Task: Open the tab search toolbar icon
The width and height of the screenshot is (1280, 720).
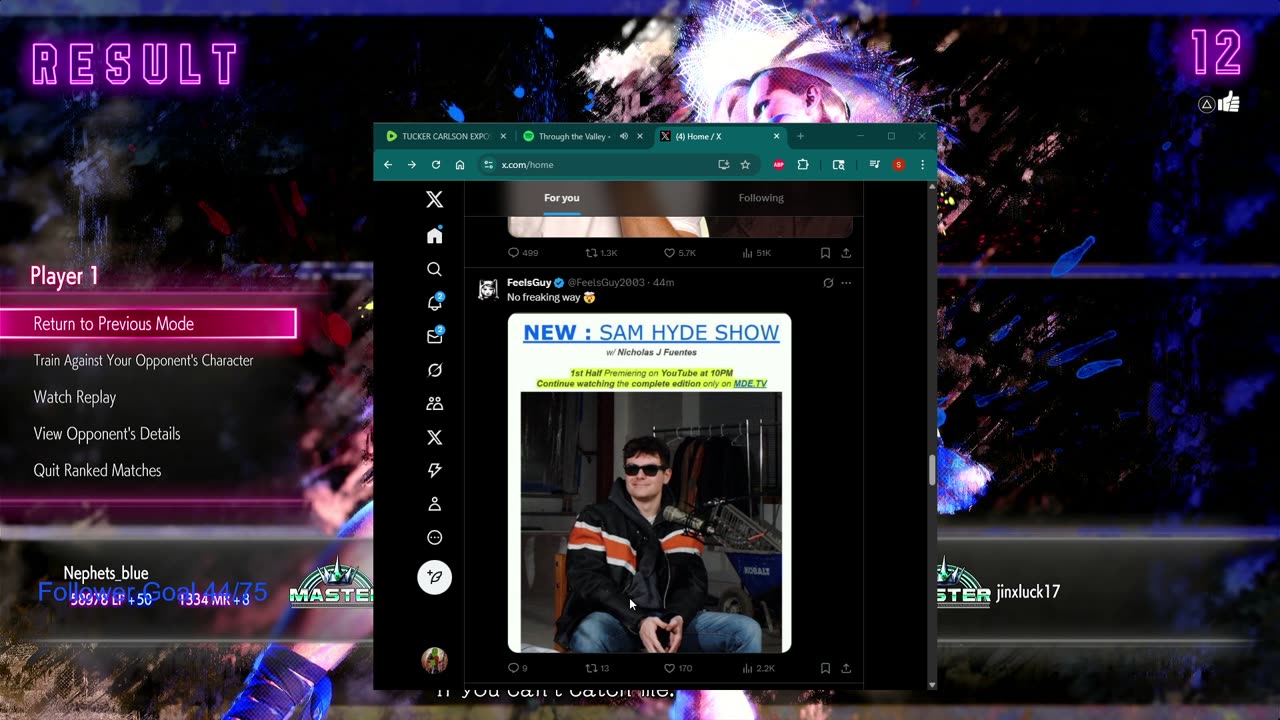Action: (839, 165)
